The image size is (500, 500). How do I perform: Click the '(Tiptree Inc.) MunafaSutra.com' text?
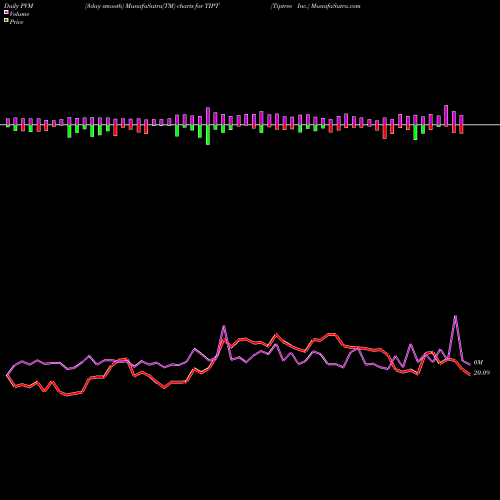[x=316, y=6]
